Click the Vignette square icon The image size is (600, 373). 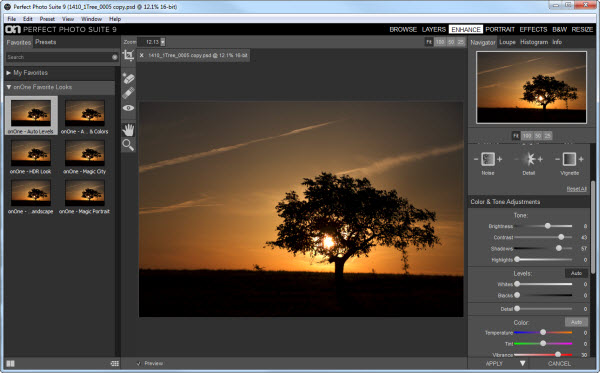click(569, 159)
